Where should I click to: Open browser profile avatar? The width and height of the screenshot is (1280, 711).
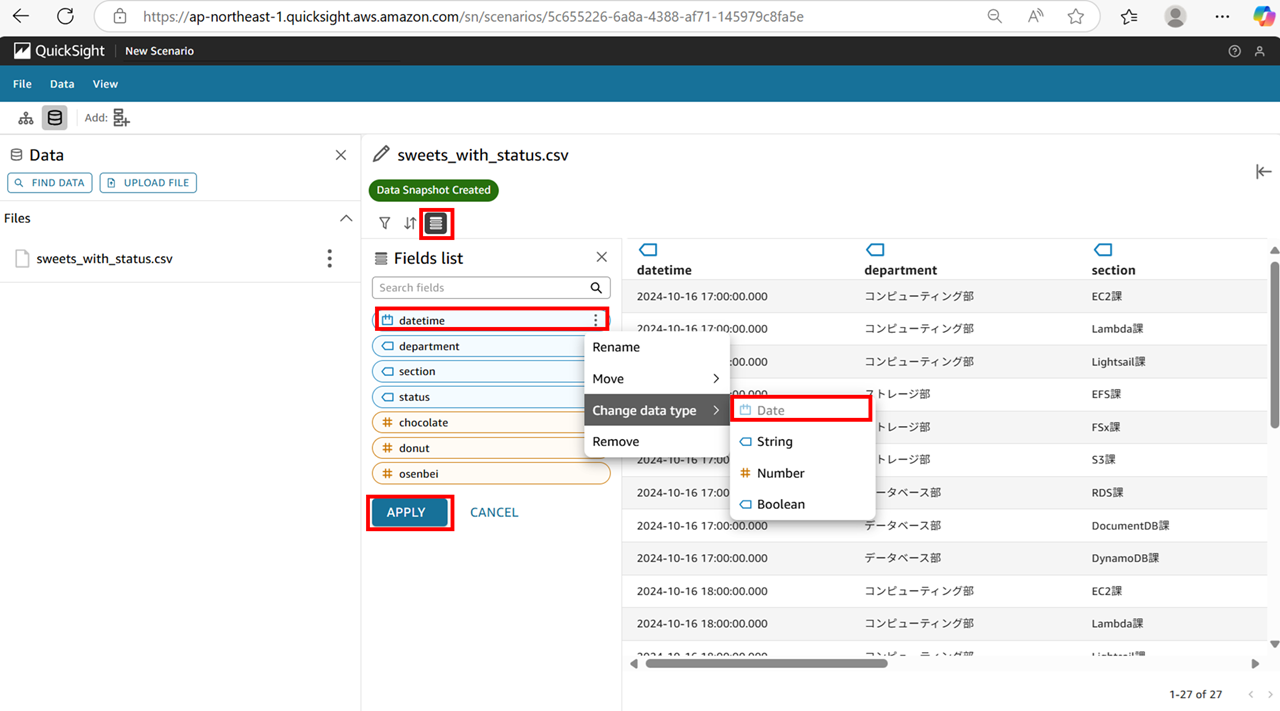tap(1176, 17)
